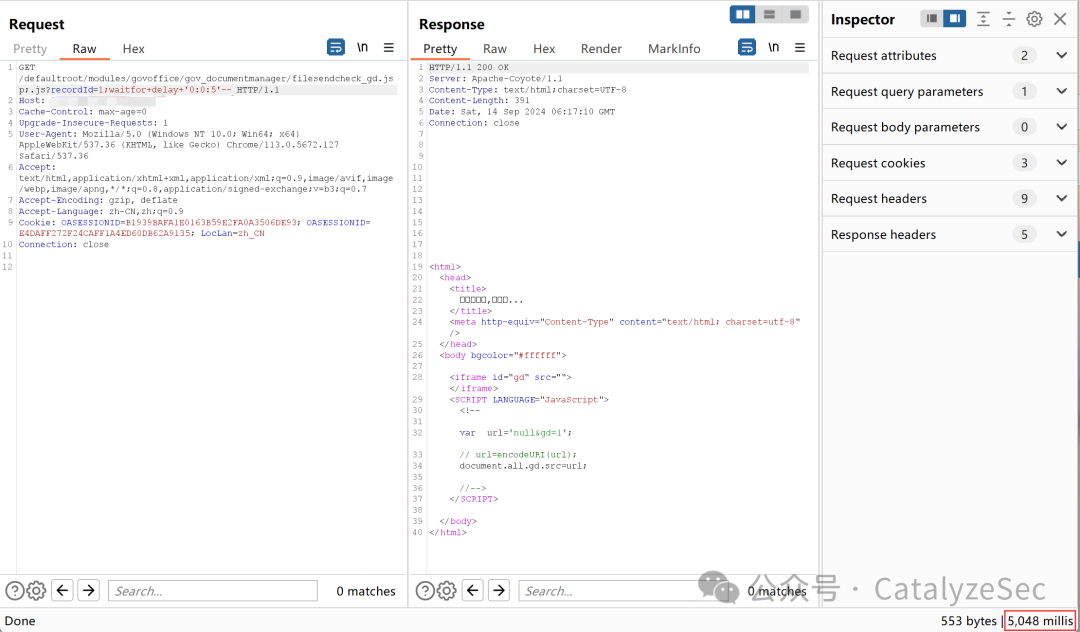1080x632 pixels.
Task: Click the iframe id="gd" tag line
Action: (510, 377)
